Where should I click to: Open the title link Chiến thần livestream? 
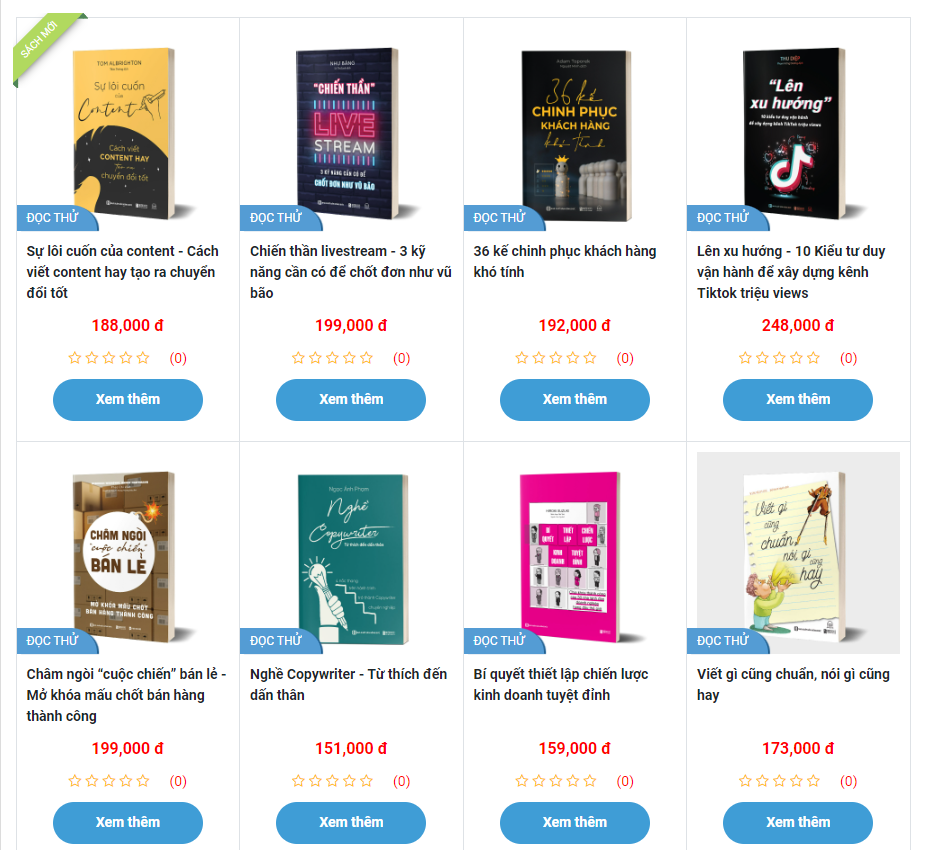350,272
